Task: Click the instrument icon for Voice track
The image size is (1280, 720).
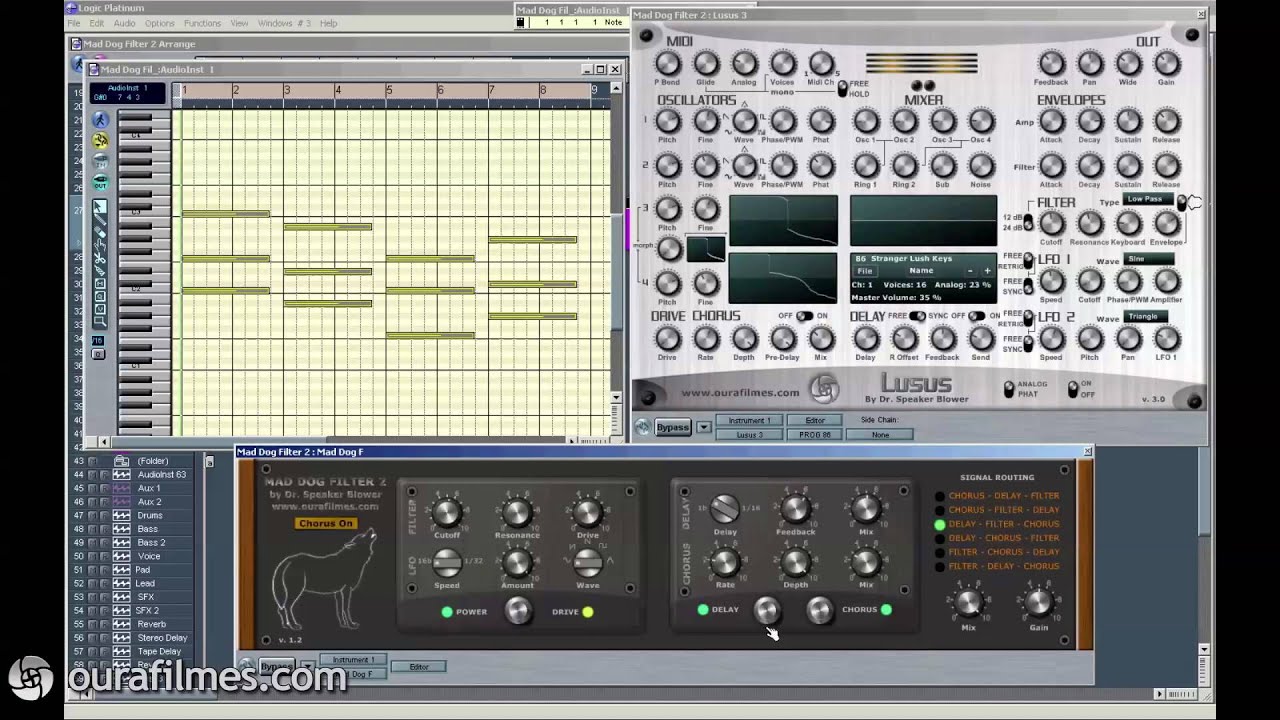Action: [x=121, y=556]
